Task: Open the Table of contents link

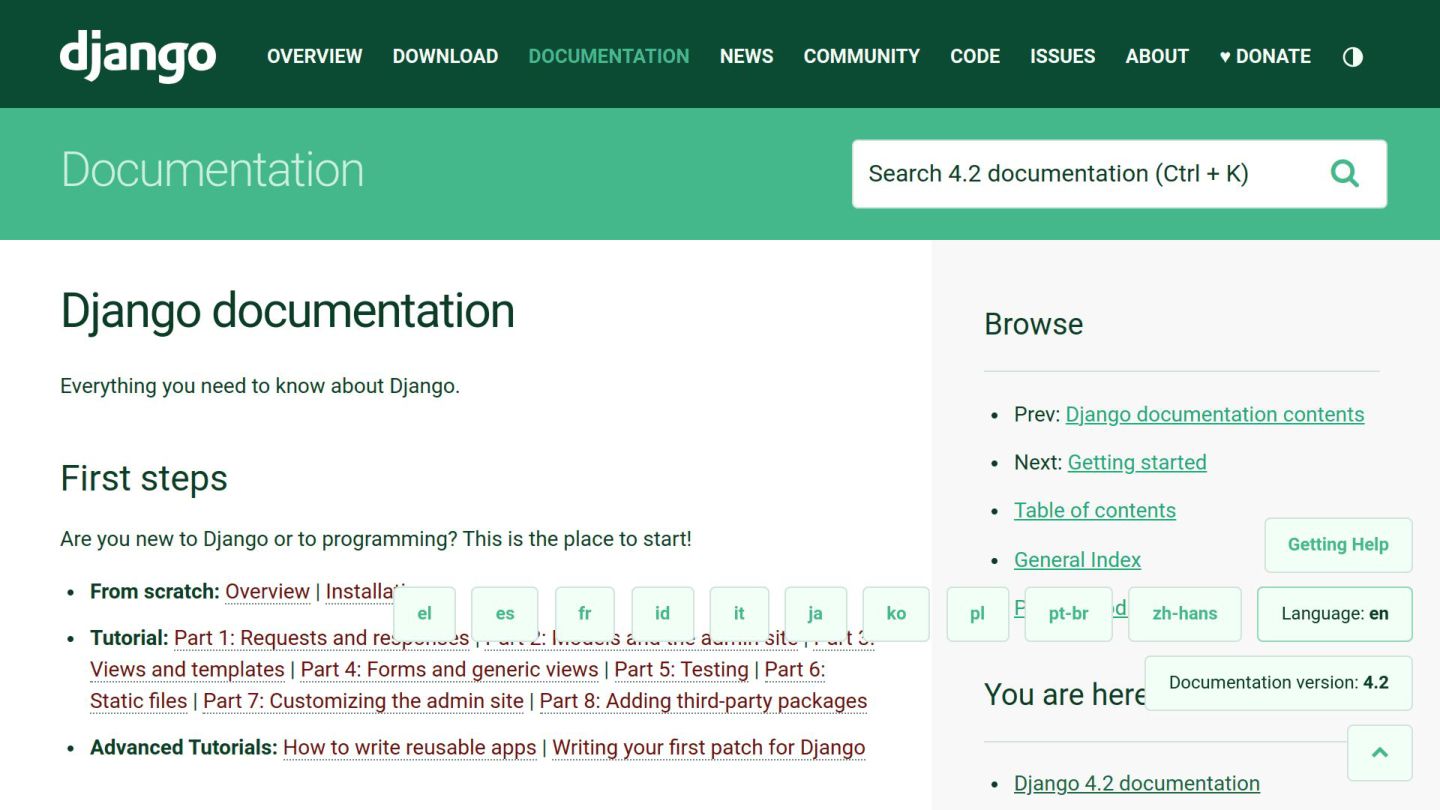Action: click(x=1095, y=510)
